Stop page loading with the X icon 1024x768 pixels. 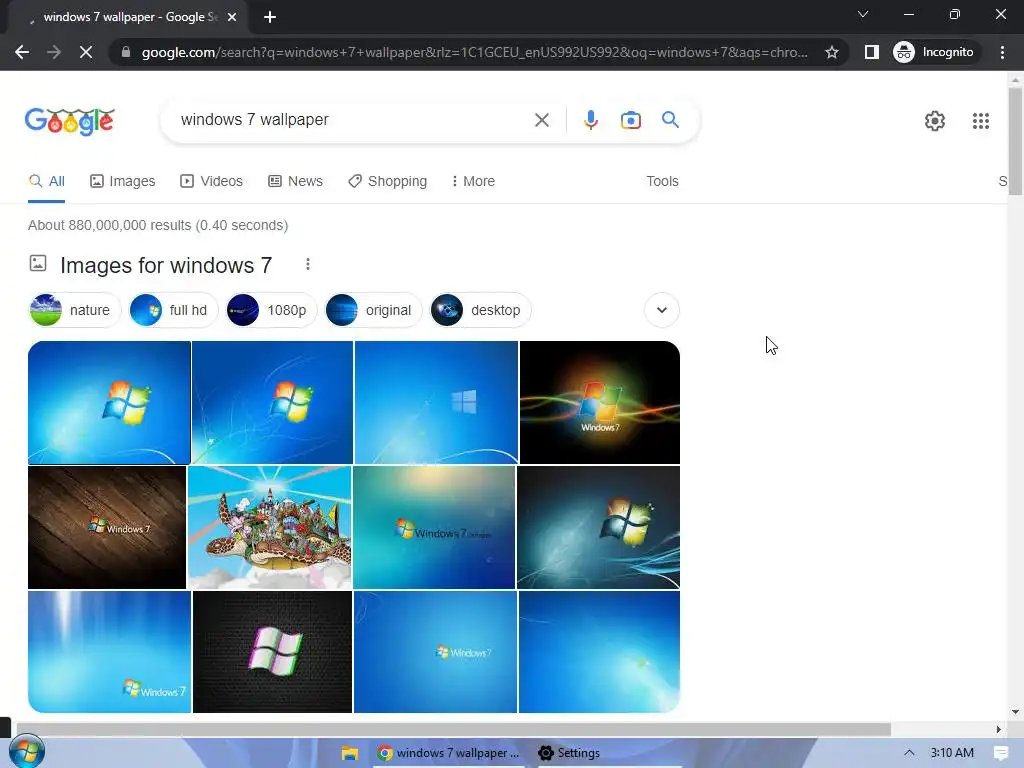point(86,52)
